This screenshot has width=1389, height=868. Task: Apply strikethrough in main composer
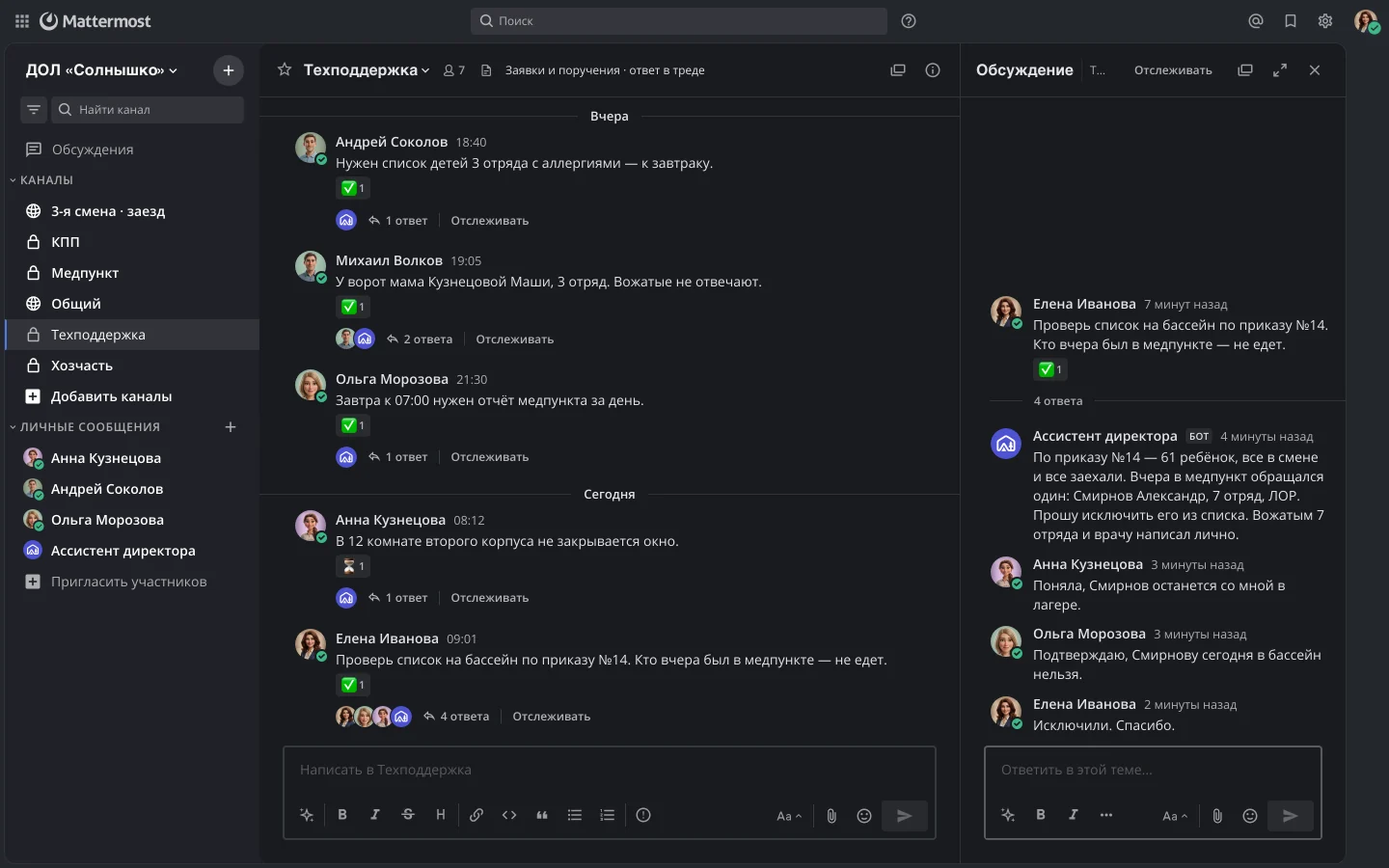(x=408, y=815)
